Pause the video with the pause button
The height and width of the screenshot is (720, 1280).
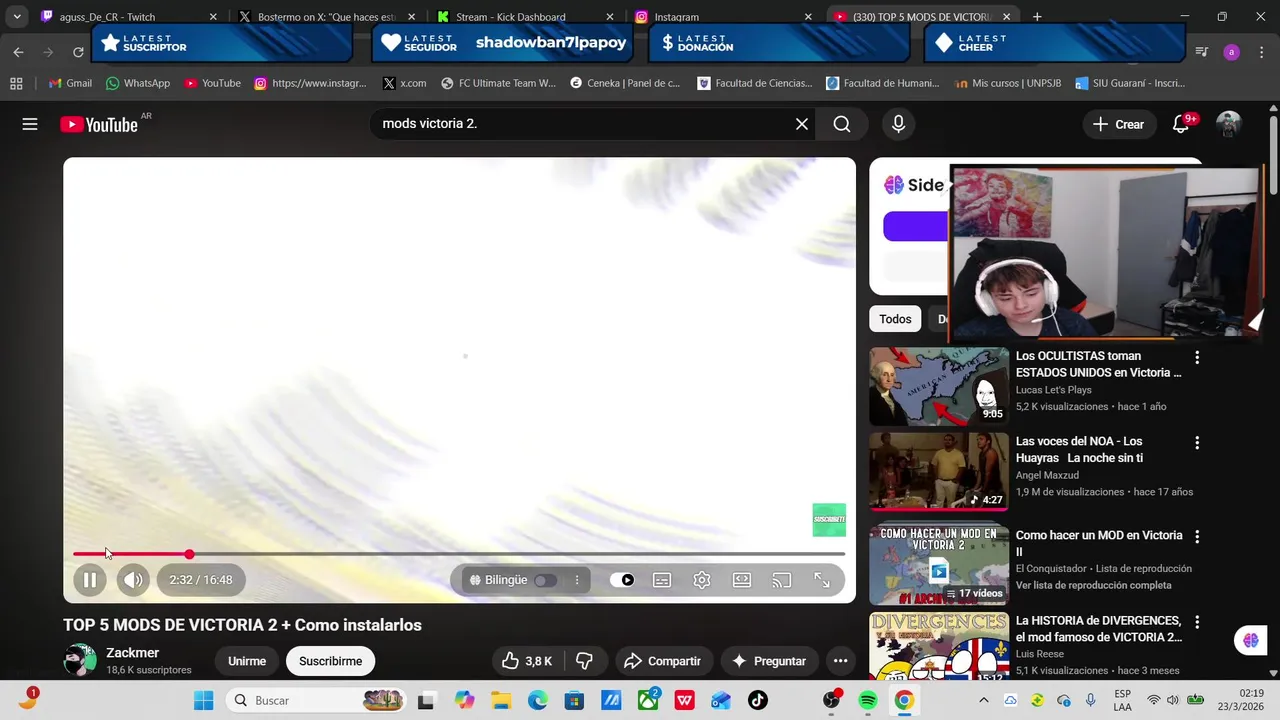(89, 580)
